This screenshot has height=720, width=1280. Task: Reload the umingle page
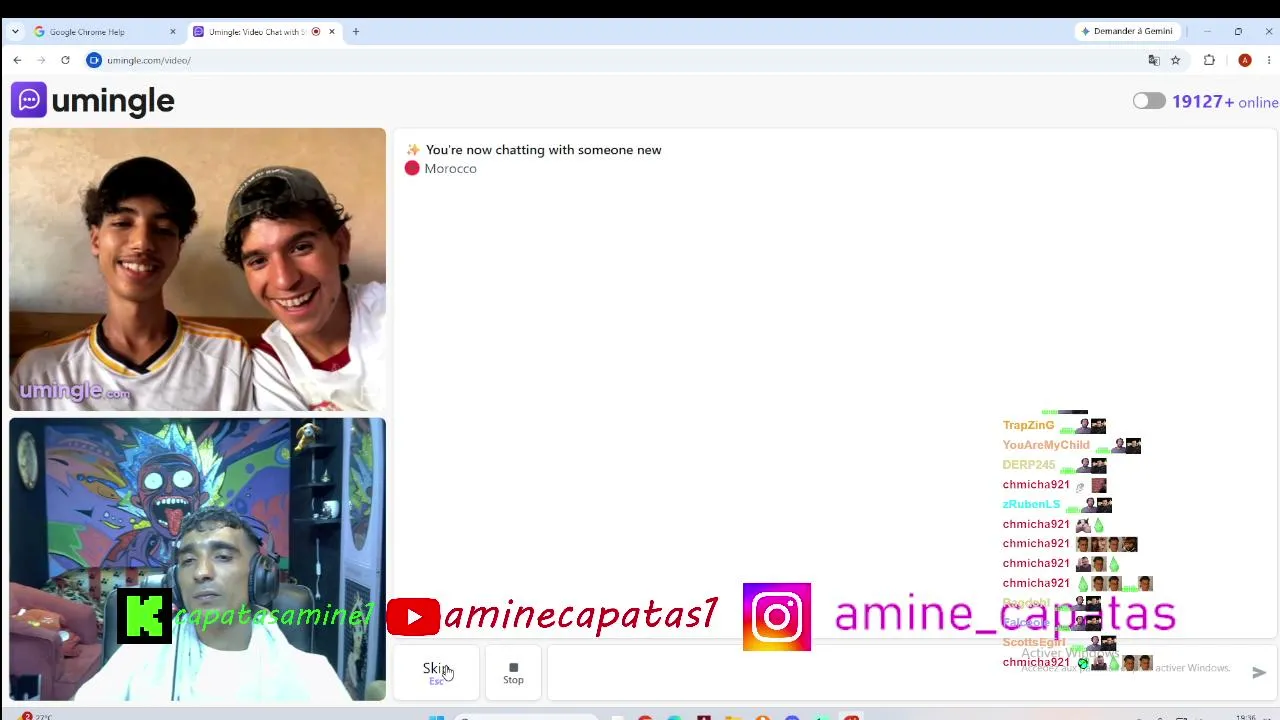pyautogui.click(x=65, y=60)
